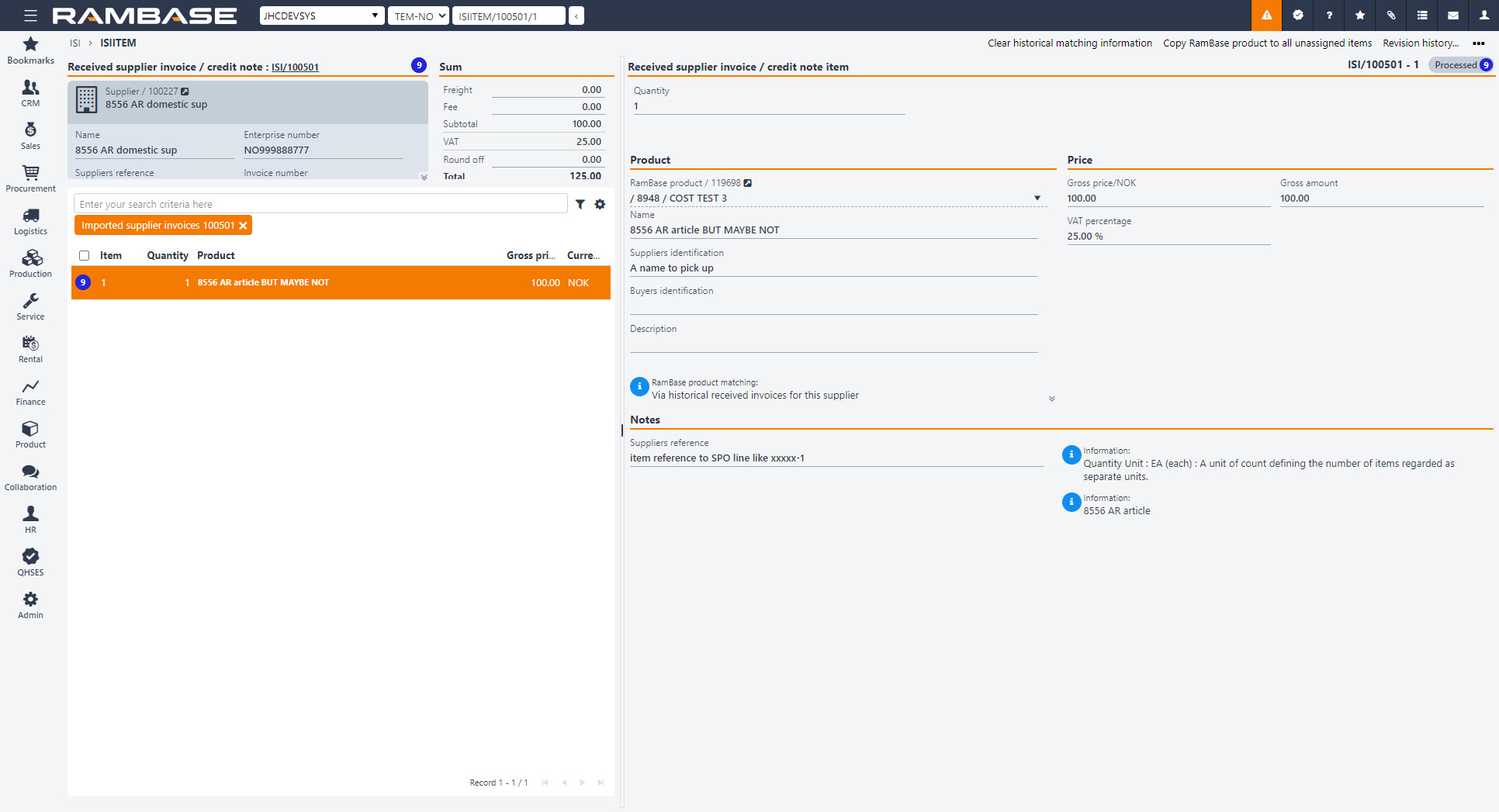The width and height of the screenshot is (1499, 812).
Task: Open the TEM-NO company dropdown
Action: tap(418, 16)
